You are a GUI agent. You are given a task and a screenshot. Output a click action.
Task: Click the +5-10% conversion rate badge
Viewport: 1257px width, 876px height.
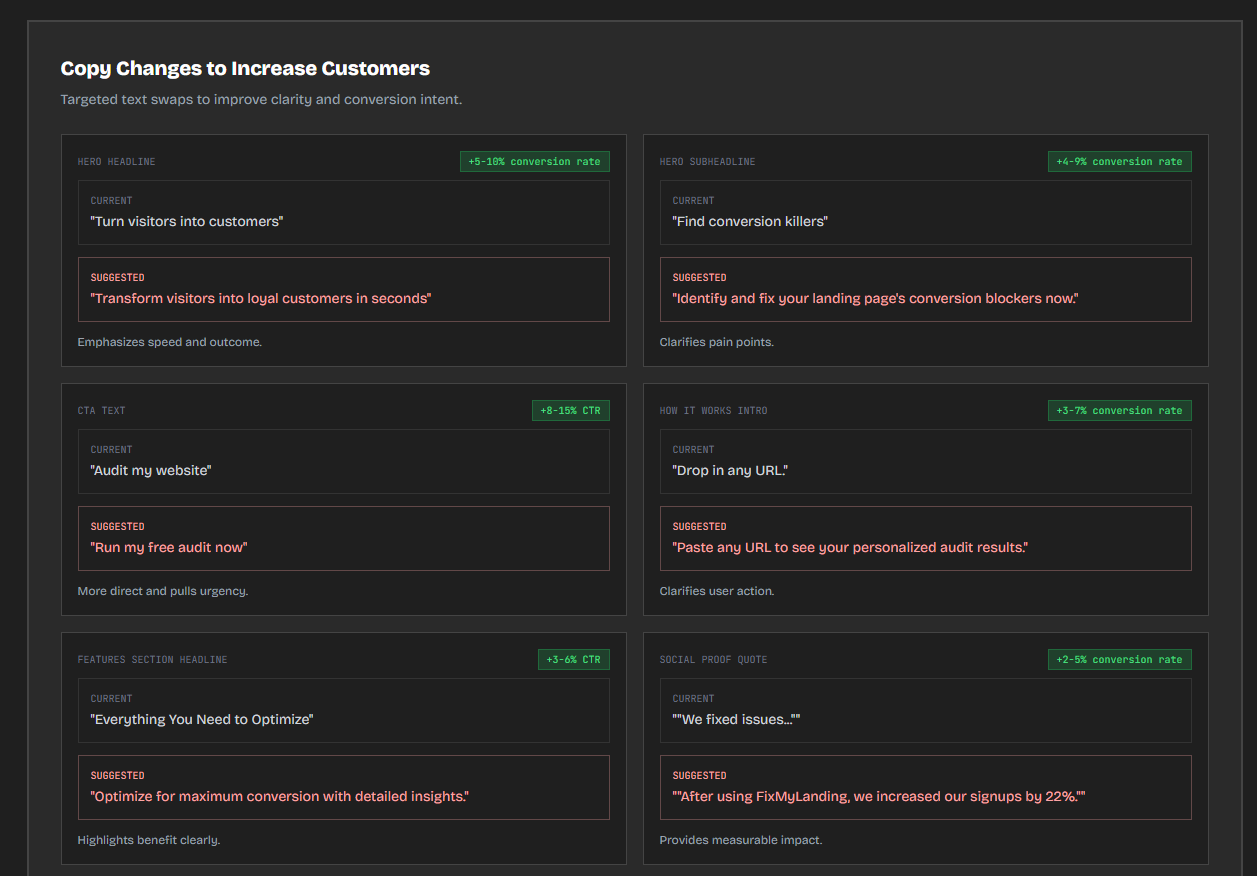click(534, 162)
